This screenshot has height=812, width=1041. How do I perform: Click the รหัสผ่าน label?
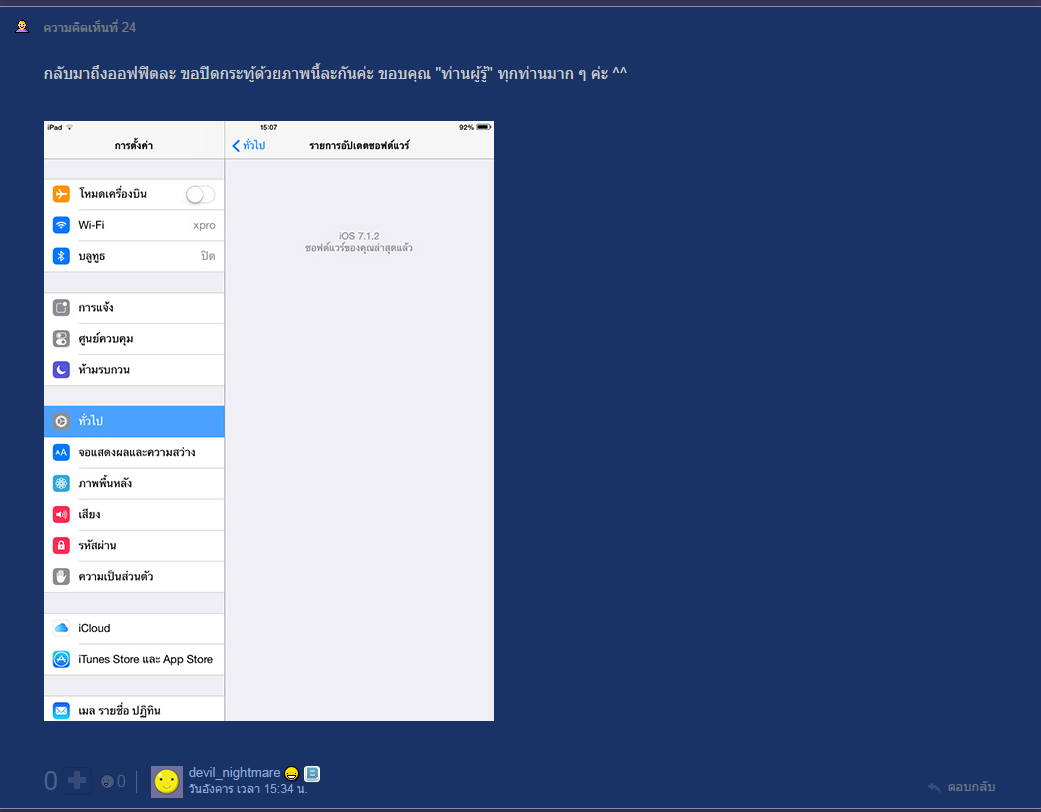(97, 546)
